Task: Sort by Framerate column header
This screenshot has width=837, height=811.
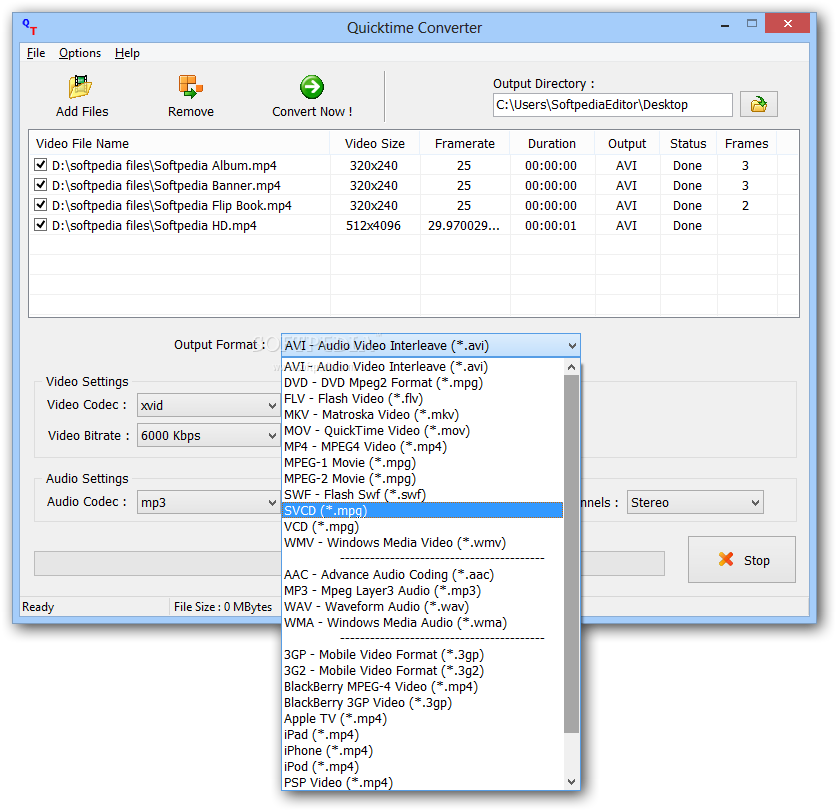Action: [465, 144]
